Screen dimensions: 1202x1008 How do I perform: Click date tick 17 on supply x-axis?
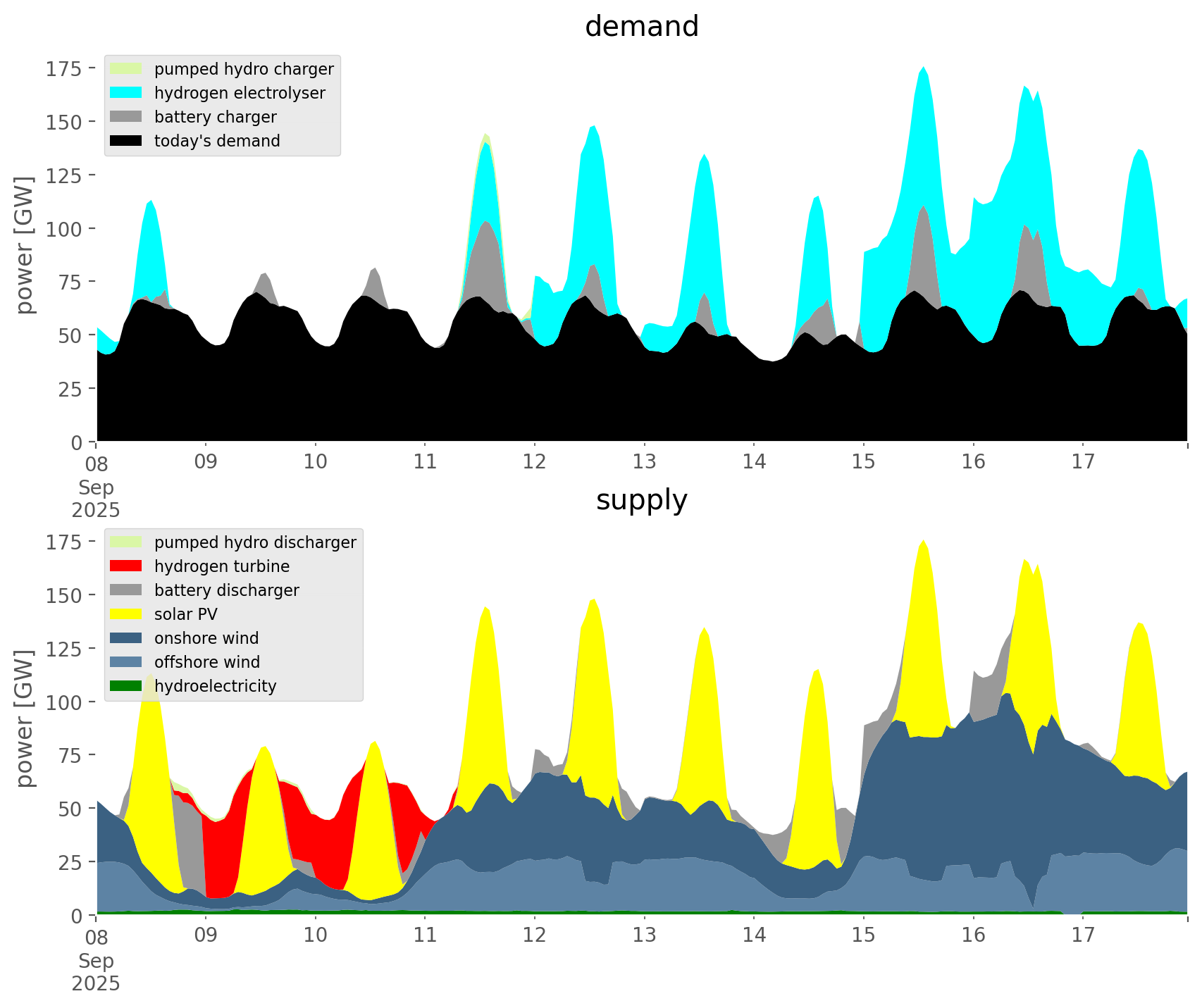(1082, 935)
